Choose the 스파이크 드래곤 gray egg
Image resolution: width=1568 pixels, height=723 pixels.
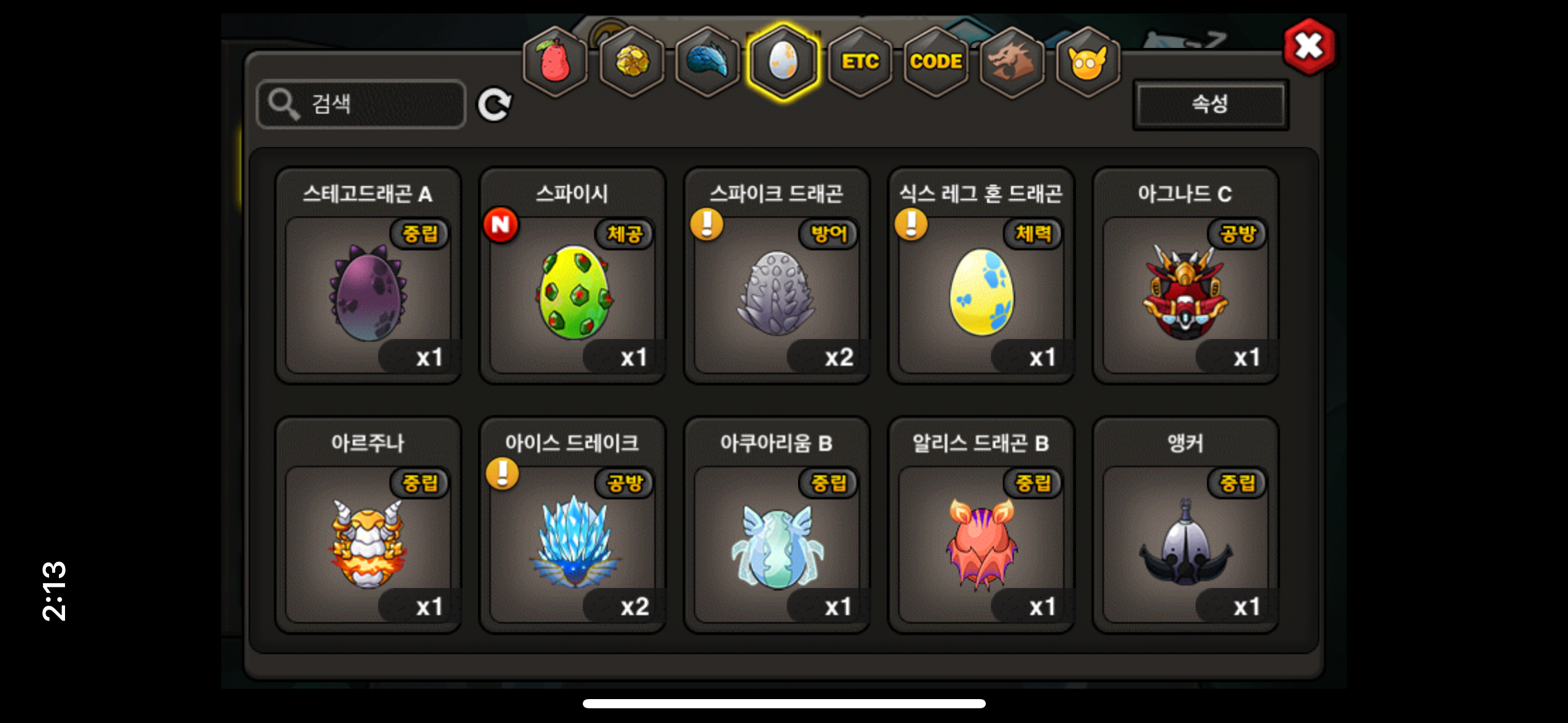tap(777, 275)
